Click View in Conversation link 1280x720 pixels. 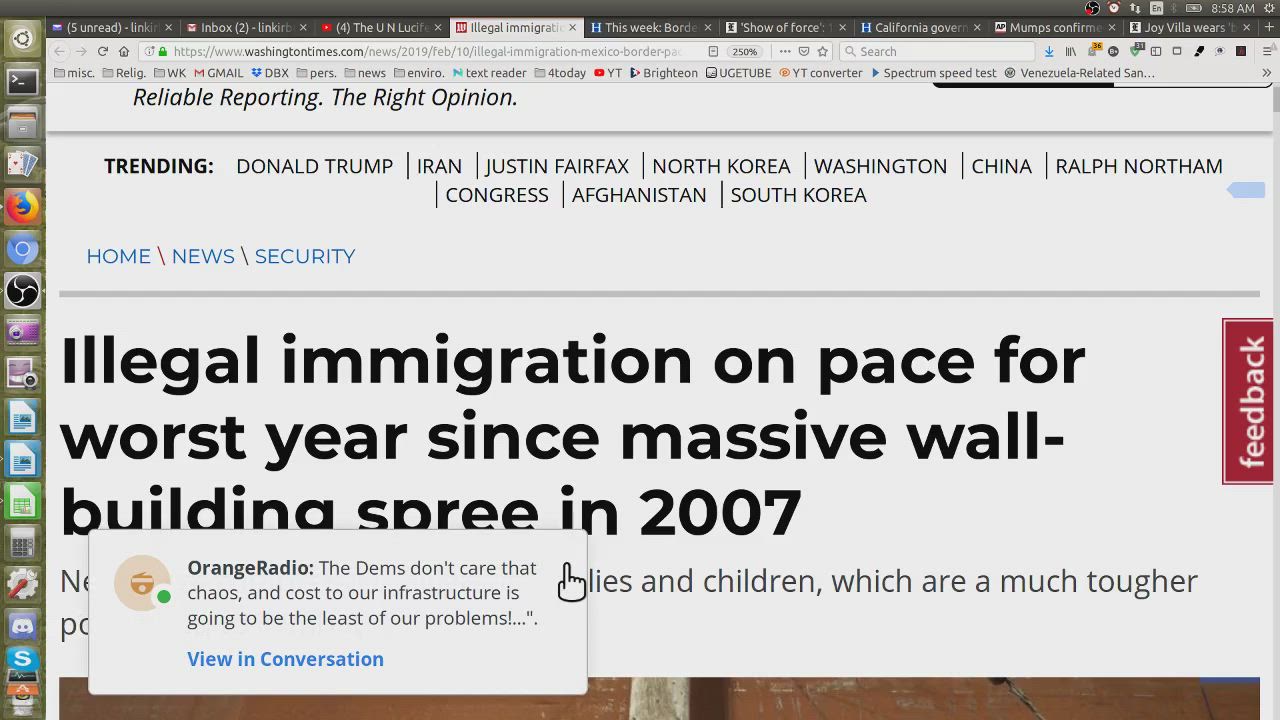point(285,659)
